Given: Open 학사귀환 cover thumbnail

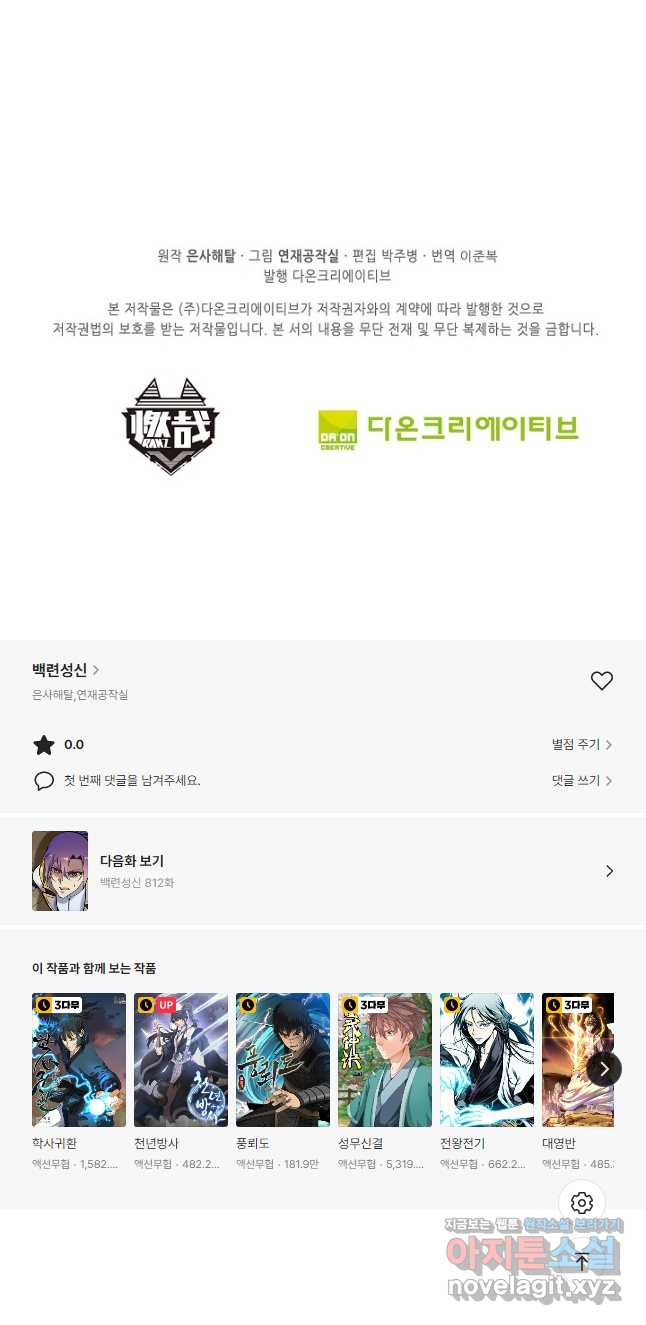Looking at the screenshot, I should point(79,1060).
